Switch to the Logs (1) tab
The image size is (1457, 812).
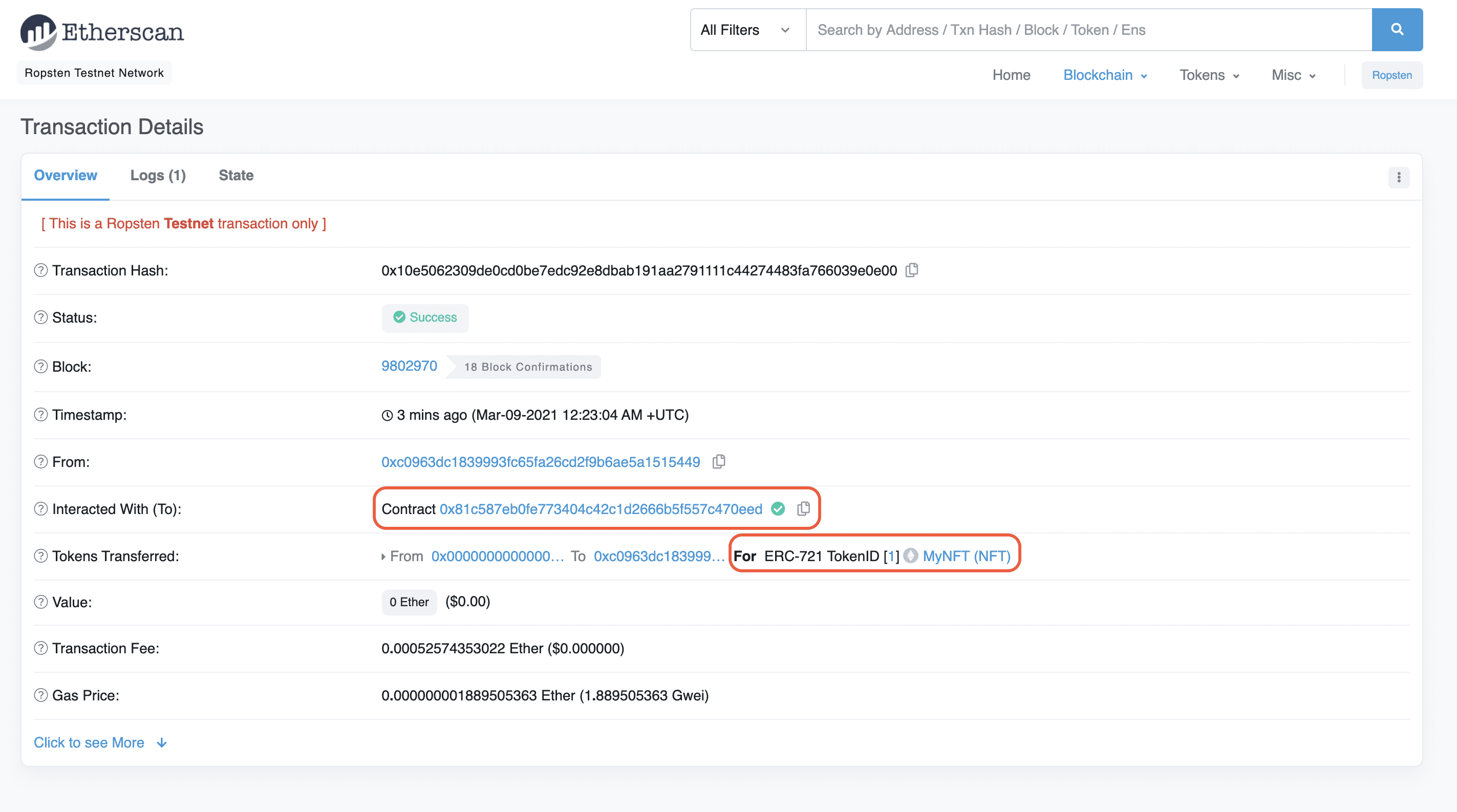158,175
